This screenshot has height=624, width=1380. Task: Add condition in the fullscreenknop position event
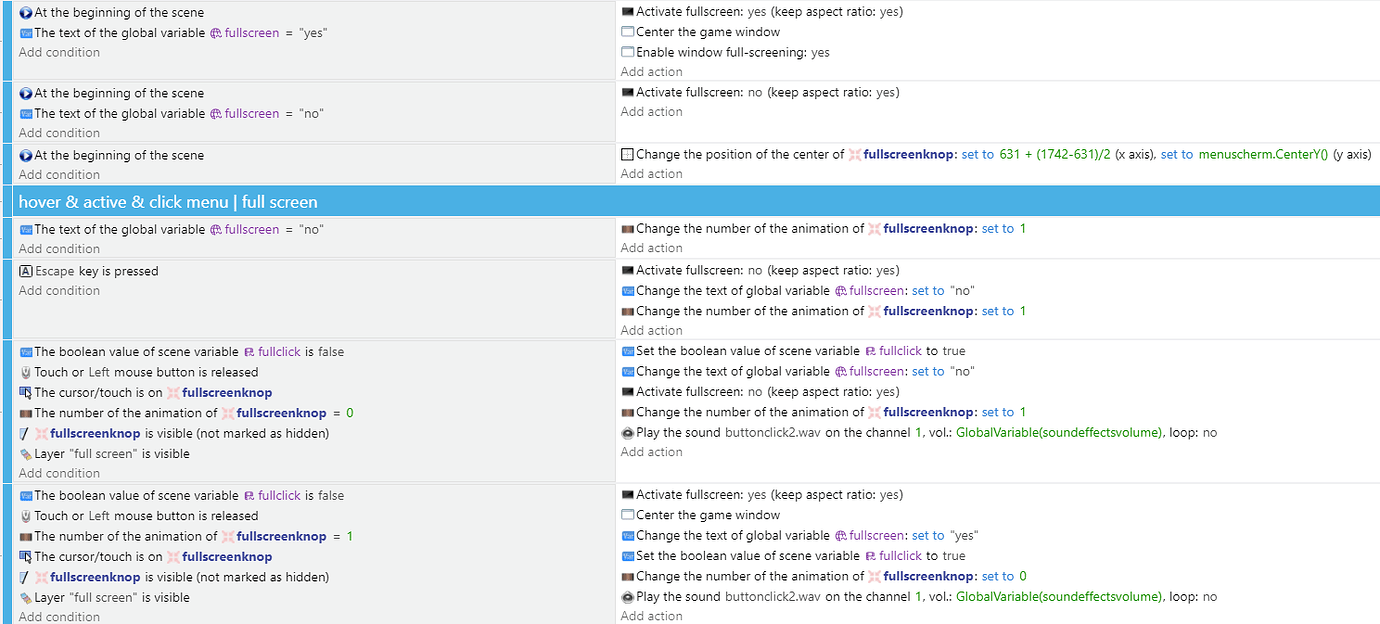pos(59,175)
